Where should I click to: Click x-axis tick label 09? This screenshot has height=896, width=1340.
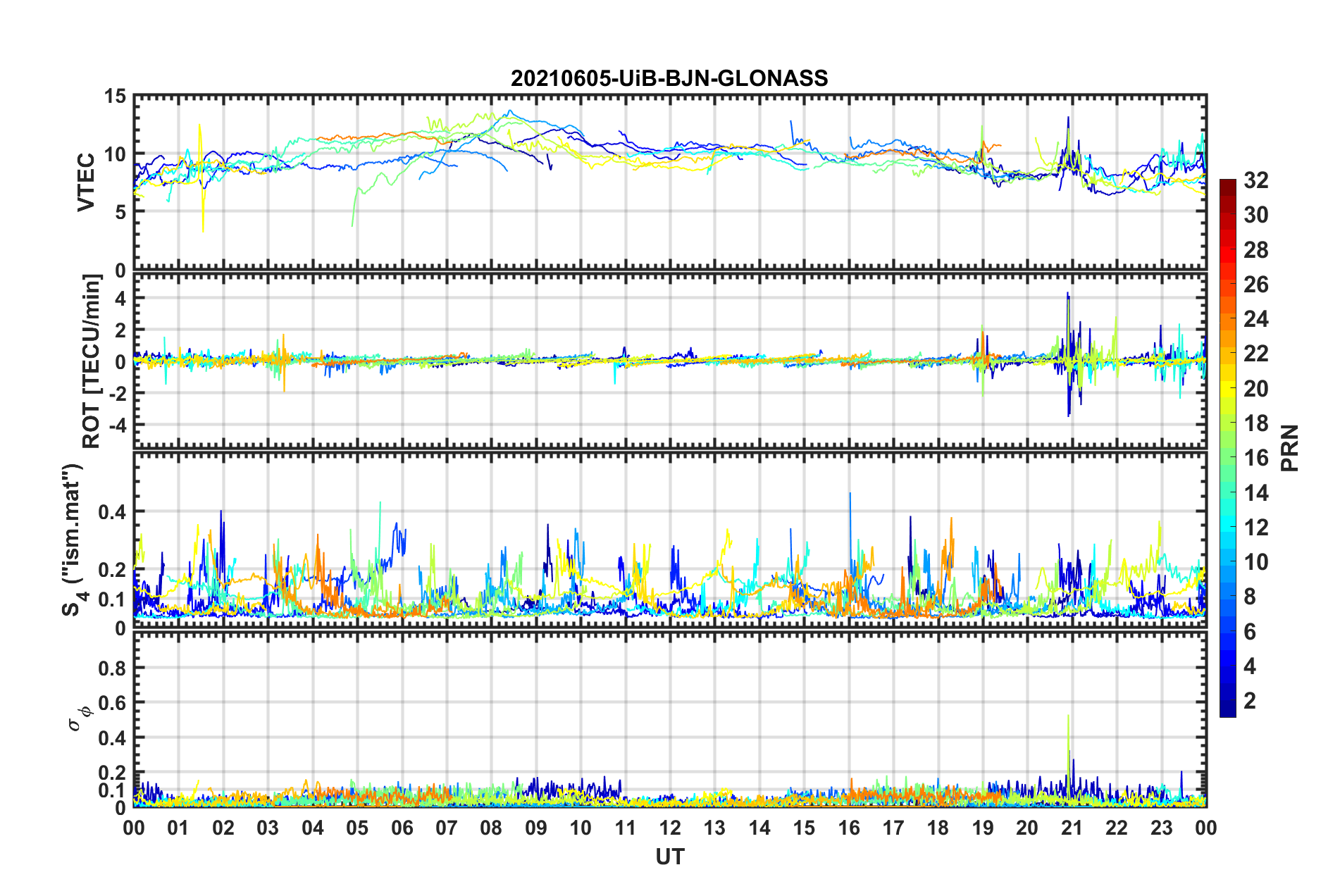pyautogui.click(x=536, y=828)
